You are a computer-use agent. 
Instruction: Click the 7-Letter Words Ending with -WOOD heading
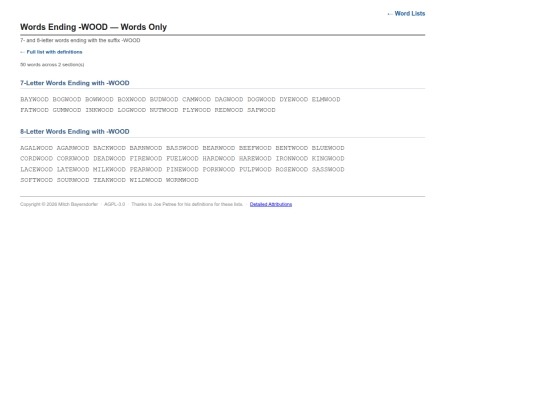coord(75,83)
